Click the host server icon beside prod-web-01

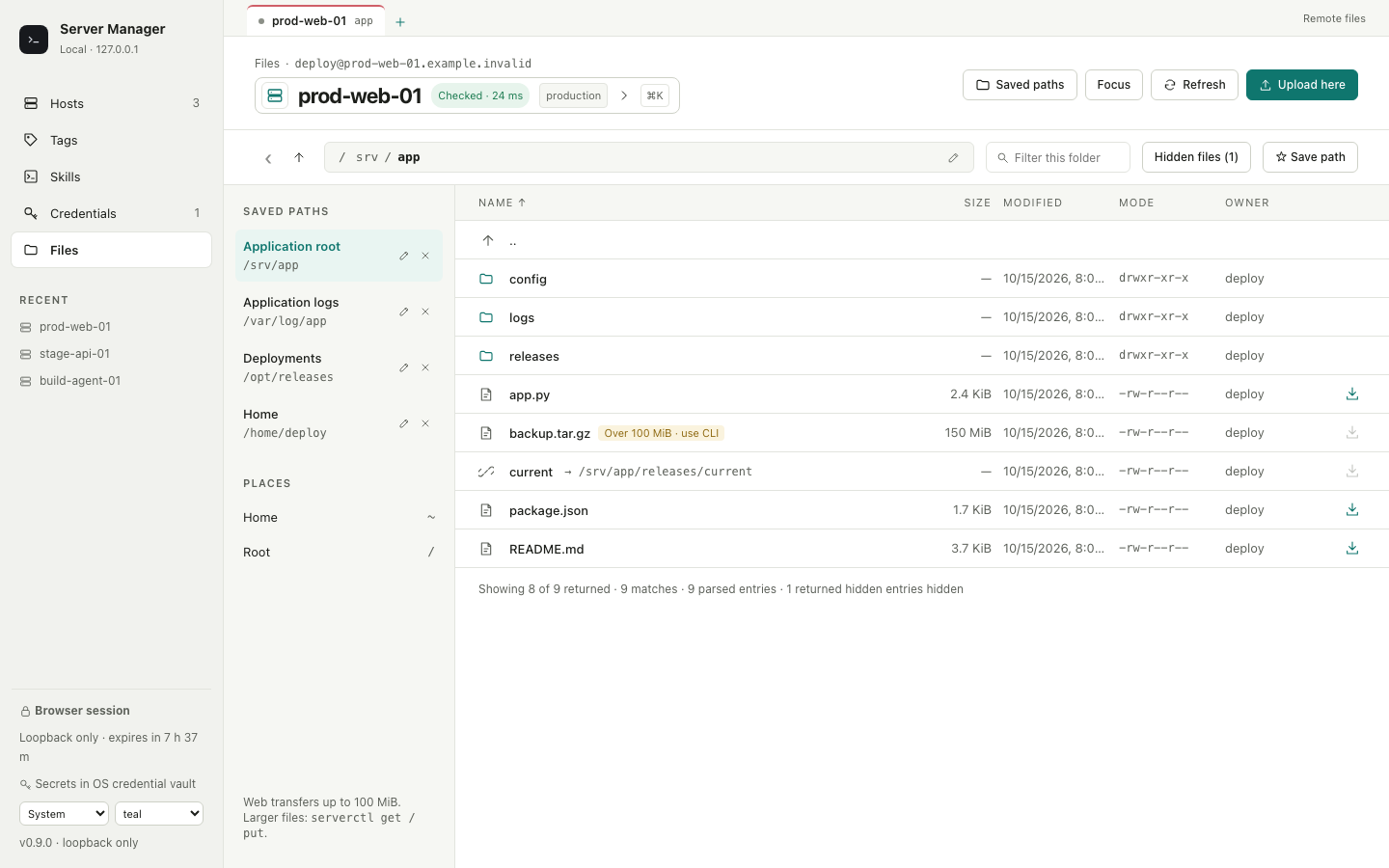tap(275, 95)
